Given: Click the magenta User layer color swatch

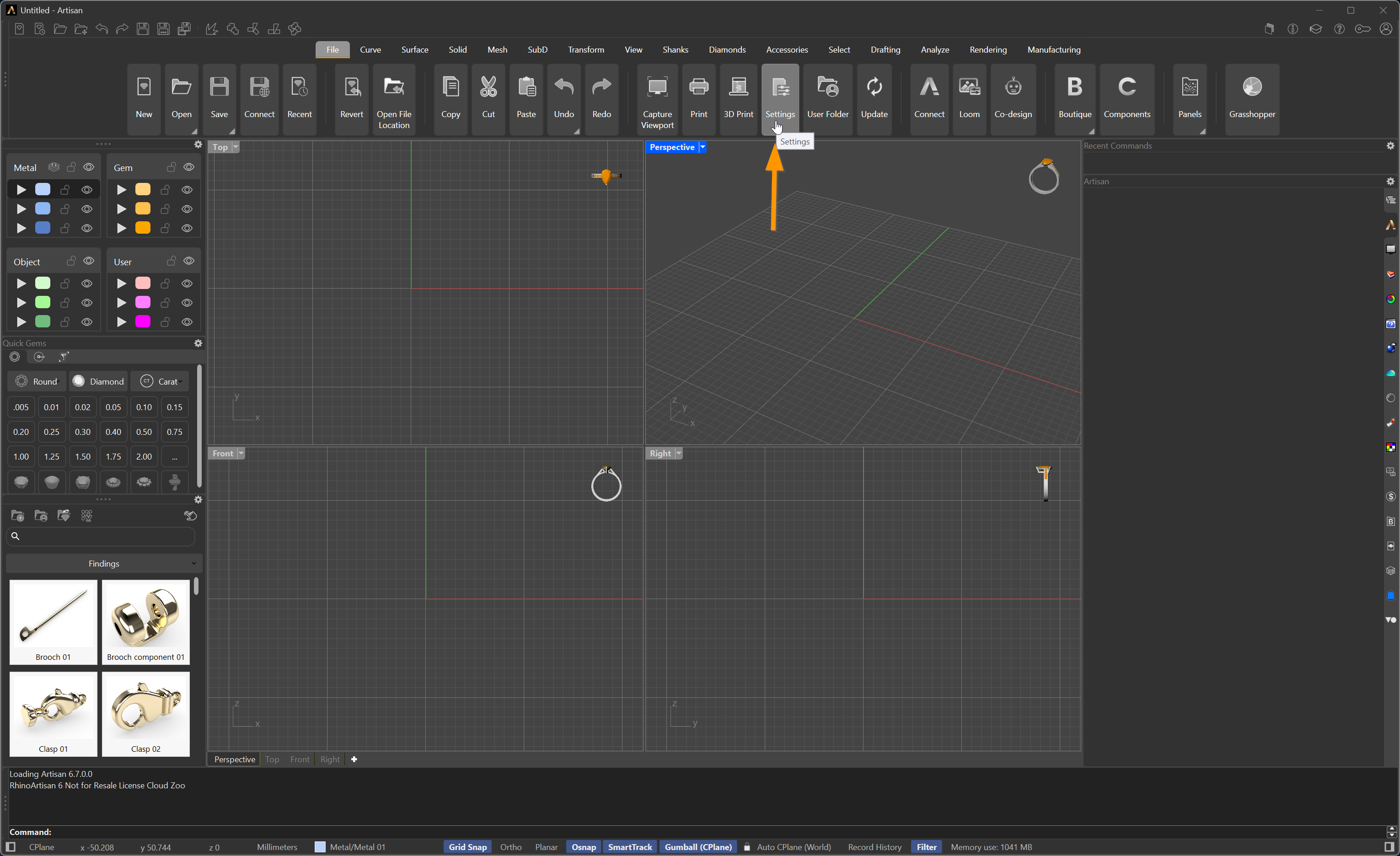Looking at the screenshot, I should coord(143,321).
